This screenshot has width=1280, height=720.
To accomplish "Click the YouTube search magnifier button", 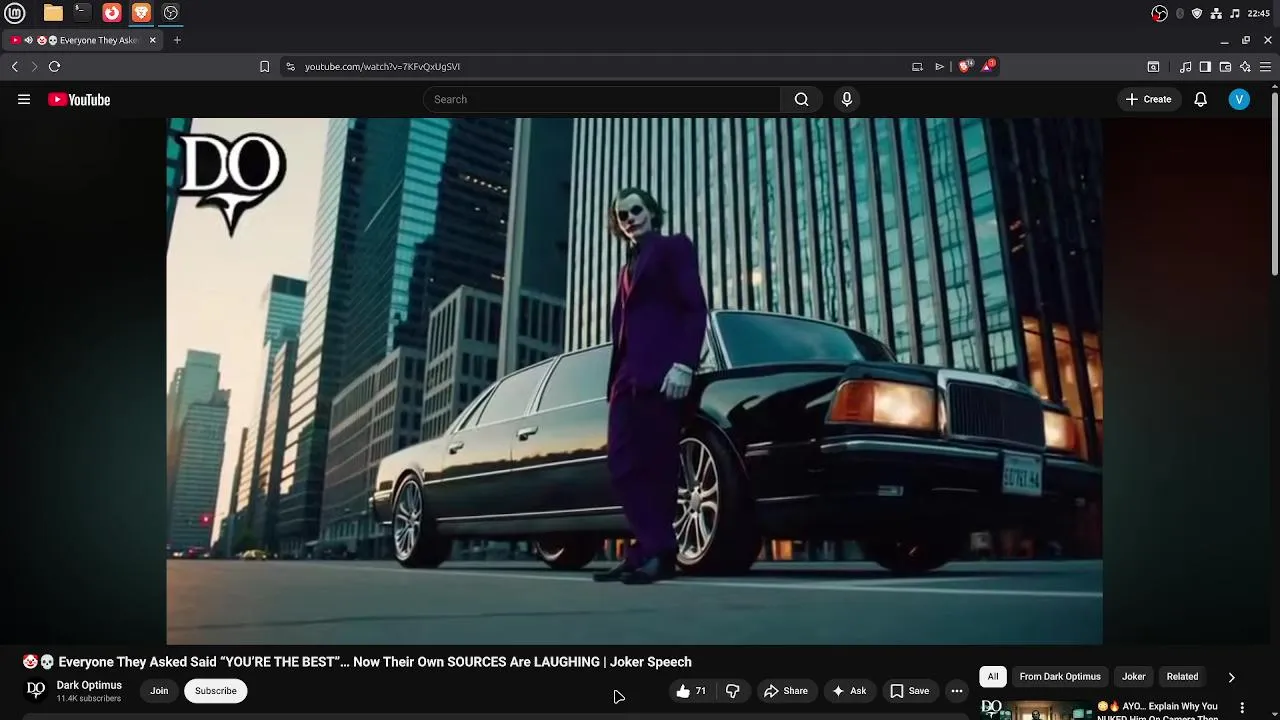I will coord(801,99).
